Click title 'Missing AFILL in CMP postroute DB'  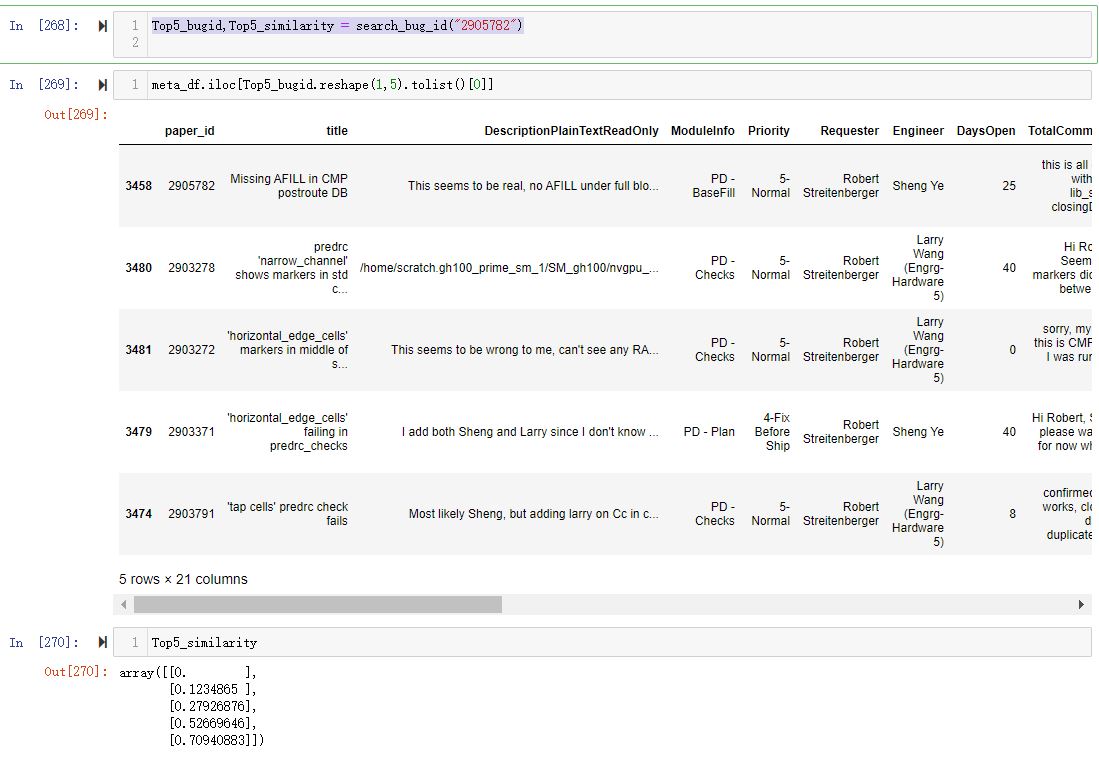[289, 186]
